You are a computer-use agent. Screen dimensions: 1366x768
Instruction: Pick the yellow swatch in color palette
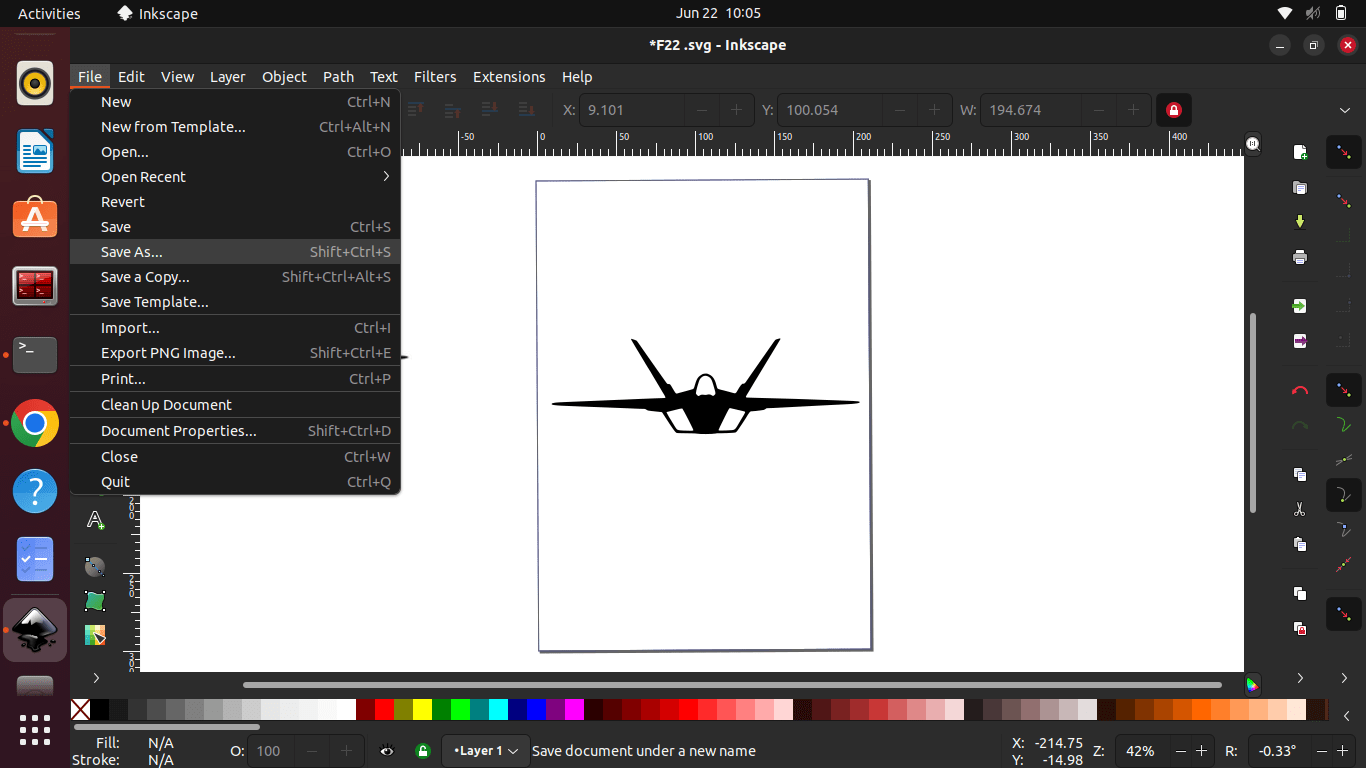(422, 710)
